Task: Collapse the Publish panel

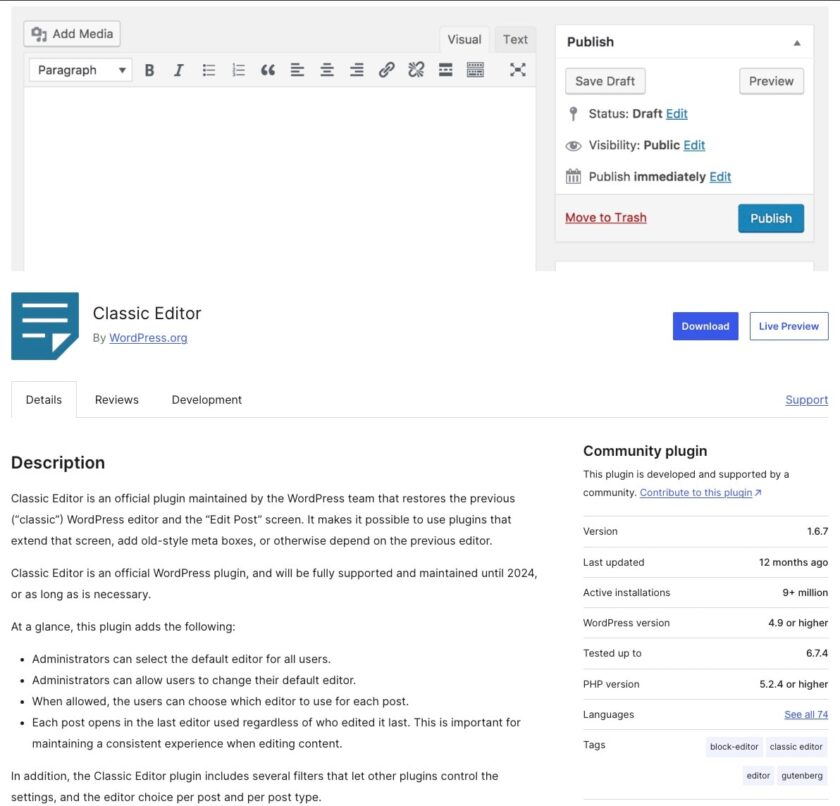Action: tap(797, 42)
